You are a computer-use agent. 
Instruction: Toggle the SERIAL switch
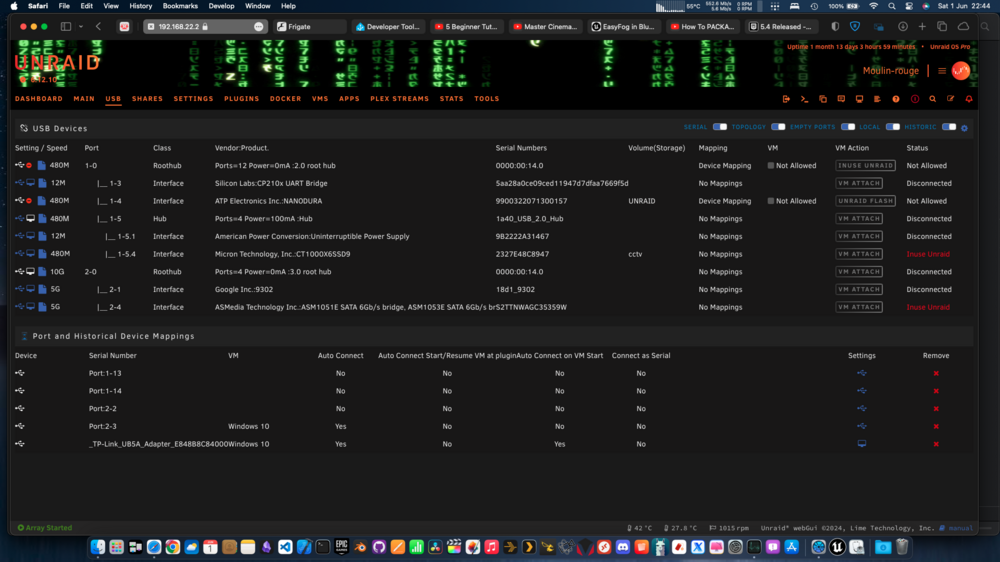point(719,127)
